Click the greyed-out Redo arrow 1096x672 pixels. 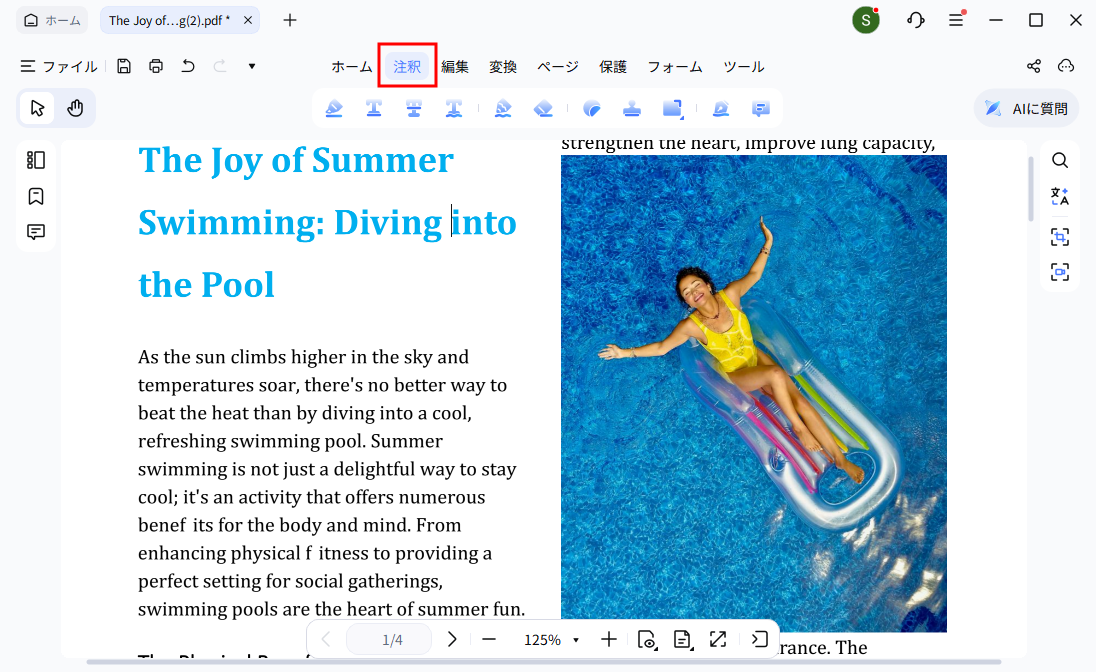(x=220, y=66)
